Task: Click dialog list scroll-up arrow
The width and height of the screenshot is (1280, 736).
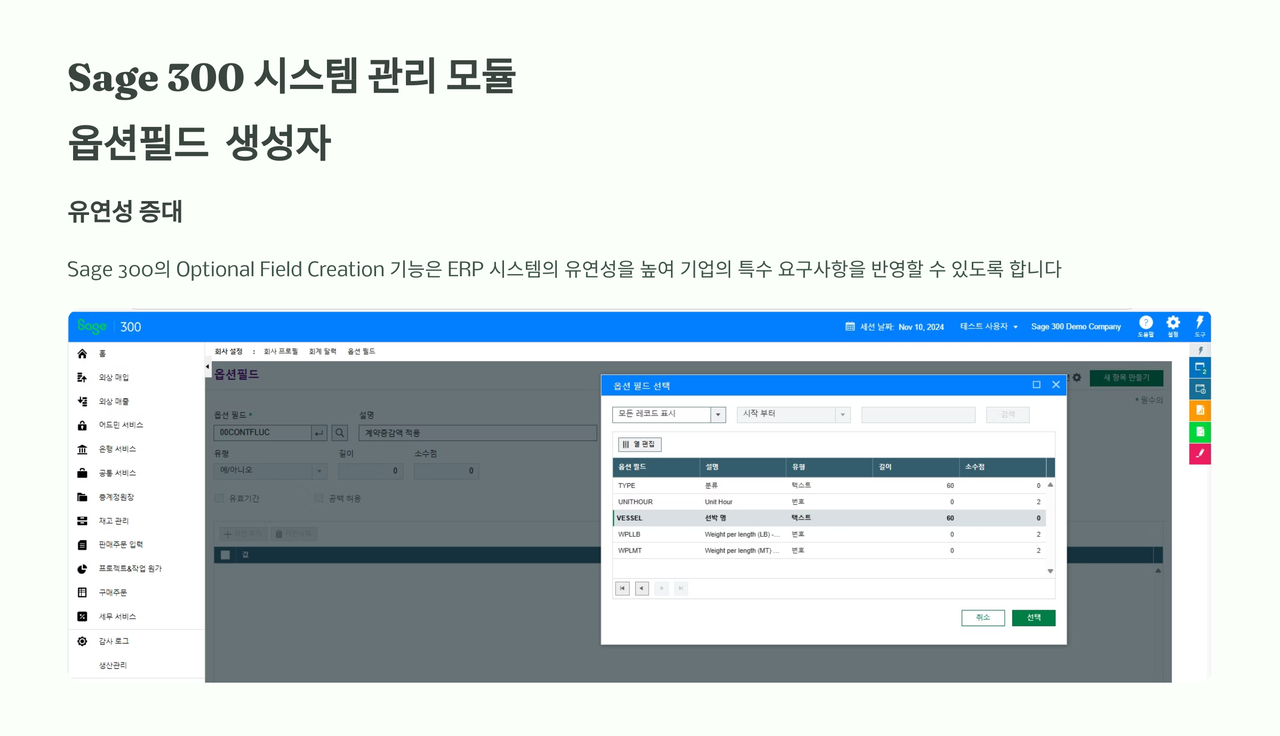Action: pos(1050,485)
